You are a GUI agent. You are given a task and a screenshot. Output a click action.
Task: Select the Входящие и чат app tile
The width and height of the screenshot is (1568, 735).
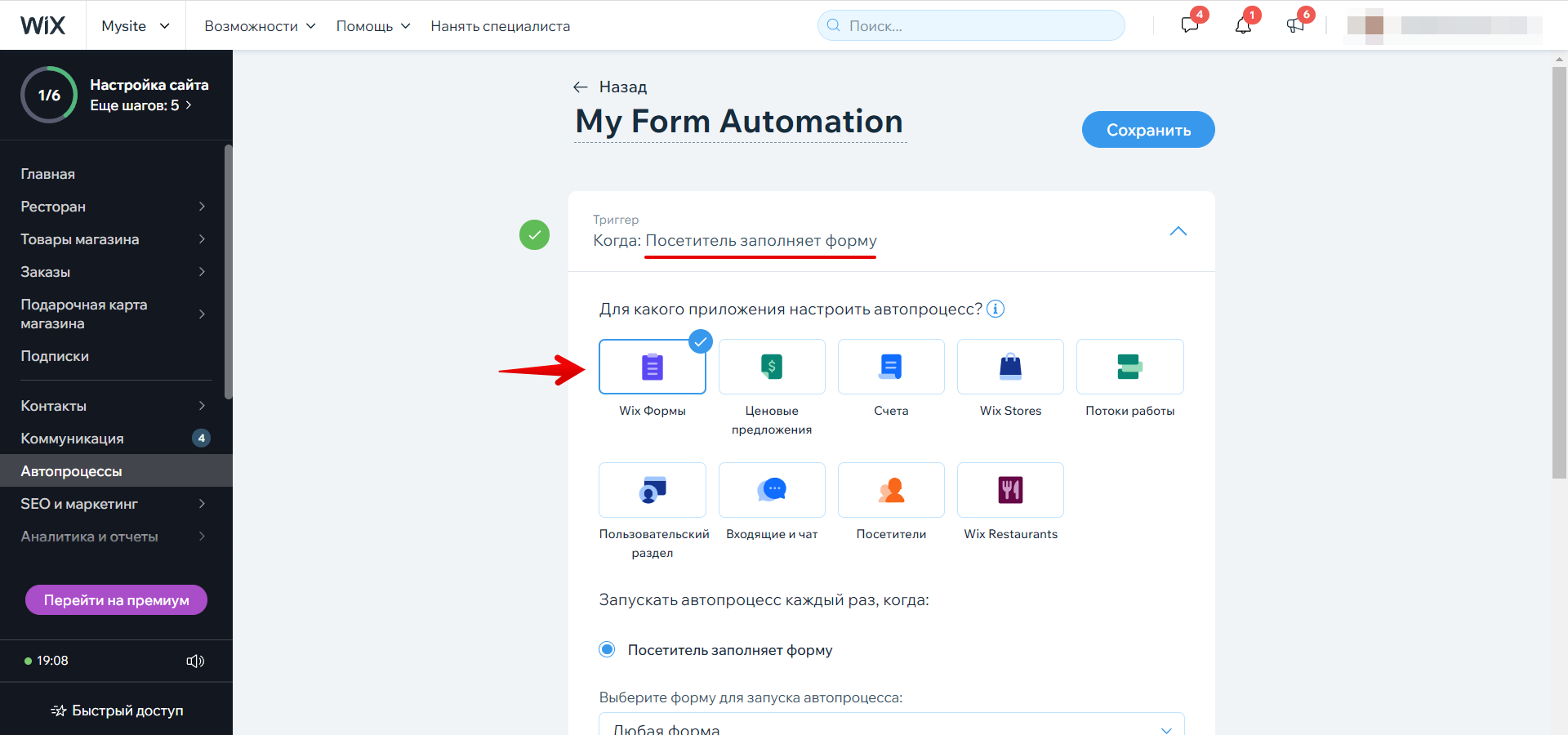click(772, 490)
